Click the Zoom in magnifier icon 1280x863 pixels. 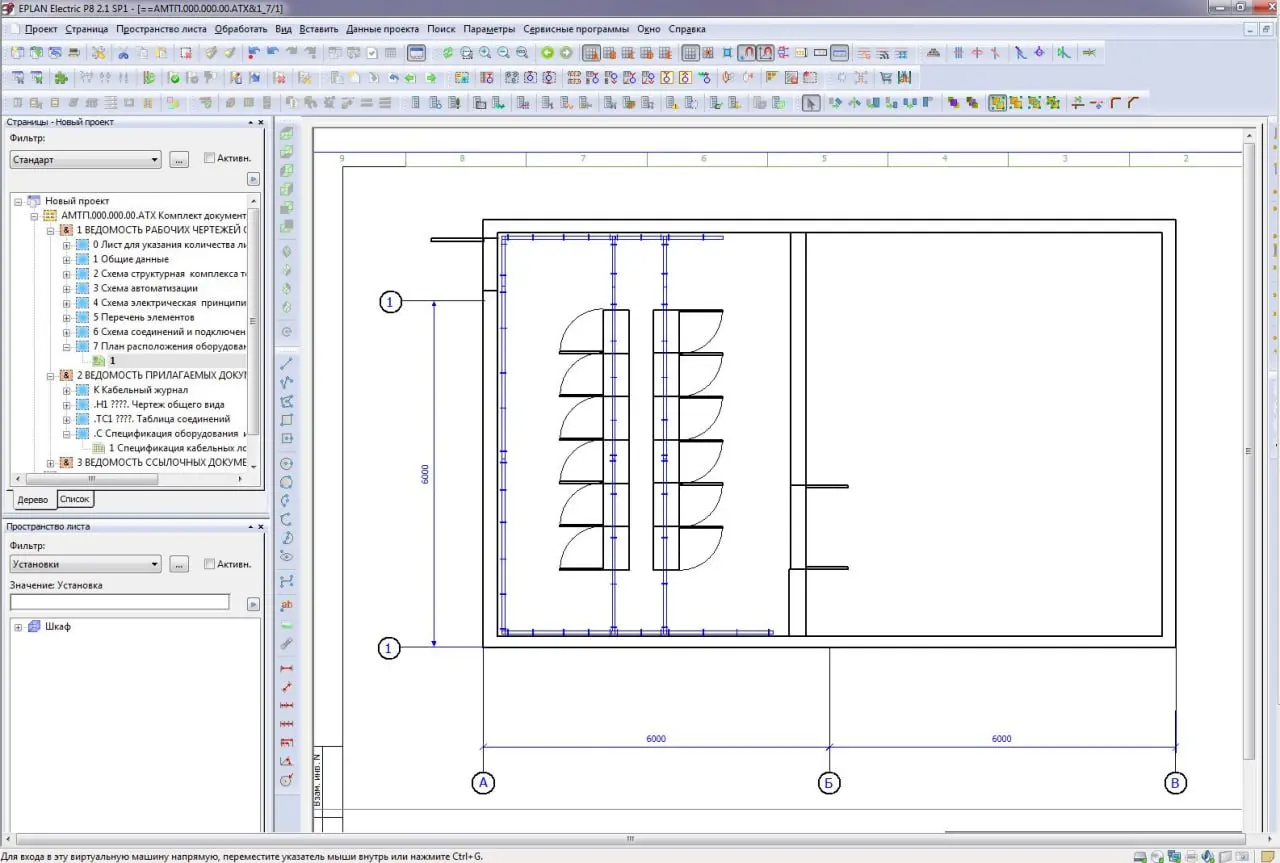coord(484,53)
